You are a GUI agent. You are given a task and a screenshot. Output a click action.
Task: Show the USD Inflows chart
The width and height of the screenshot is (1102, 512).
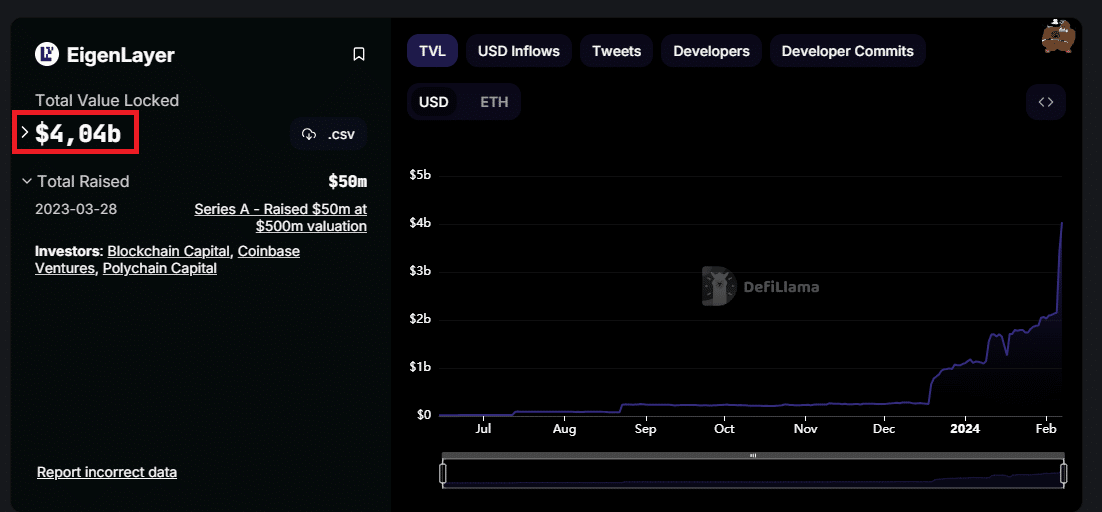click(x=519, y=51)
